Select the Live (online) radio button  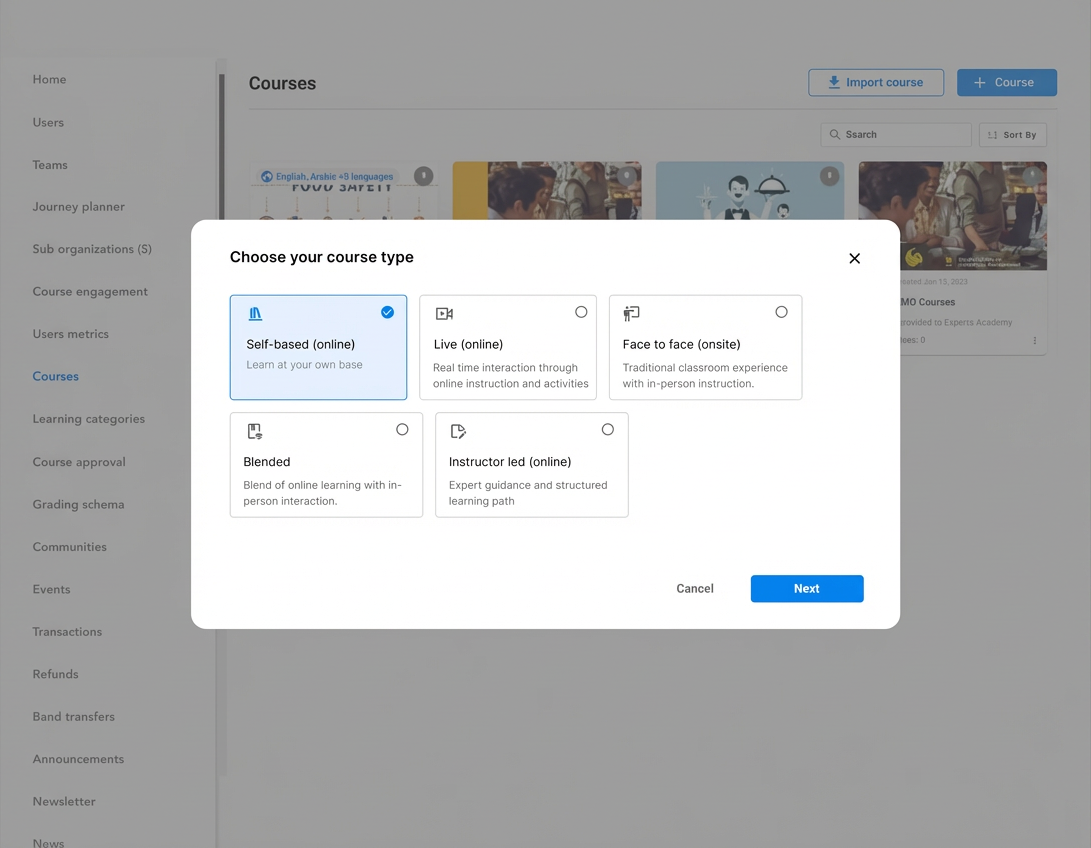coord(581,312)
